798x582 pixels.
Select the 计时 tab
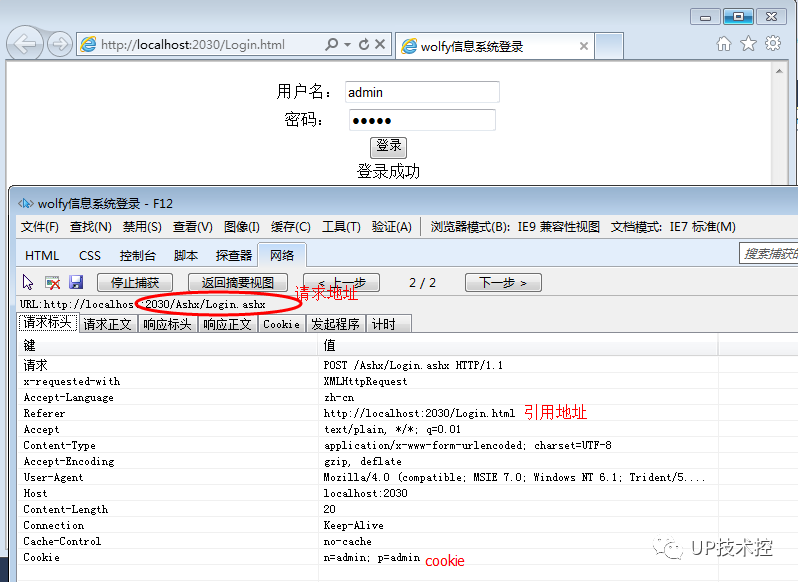(389, 324)
